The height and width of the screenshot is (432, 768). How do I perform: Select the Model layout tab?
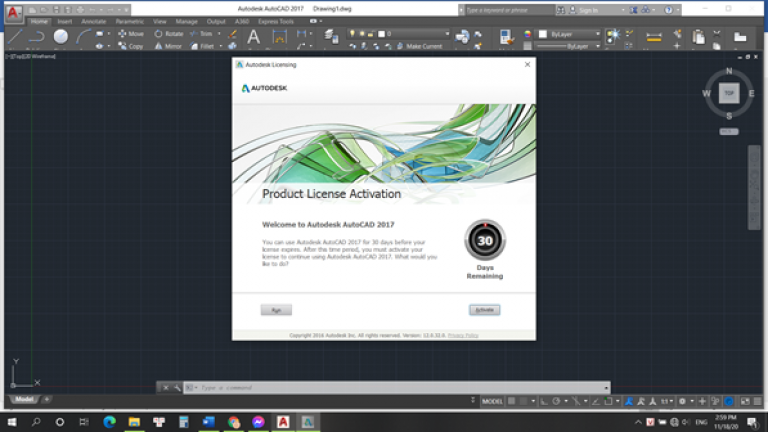click(24, 399)
